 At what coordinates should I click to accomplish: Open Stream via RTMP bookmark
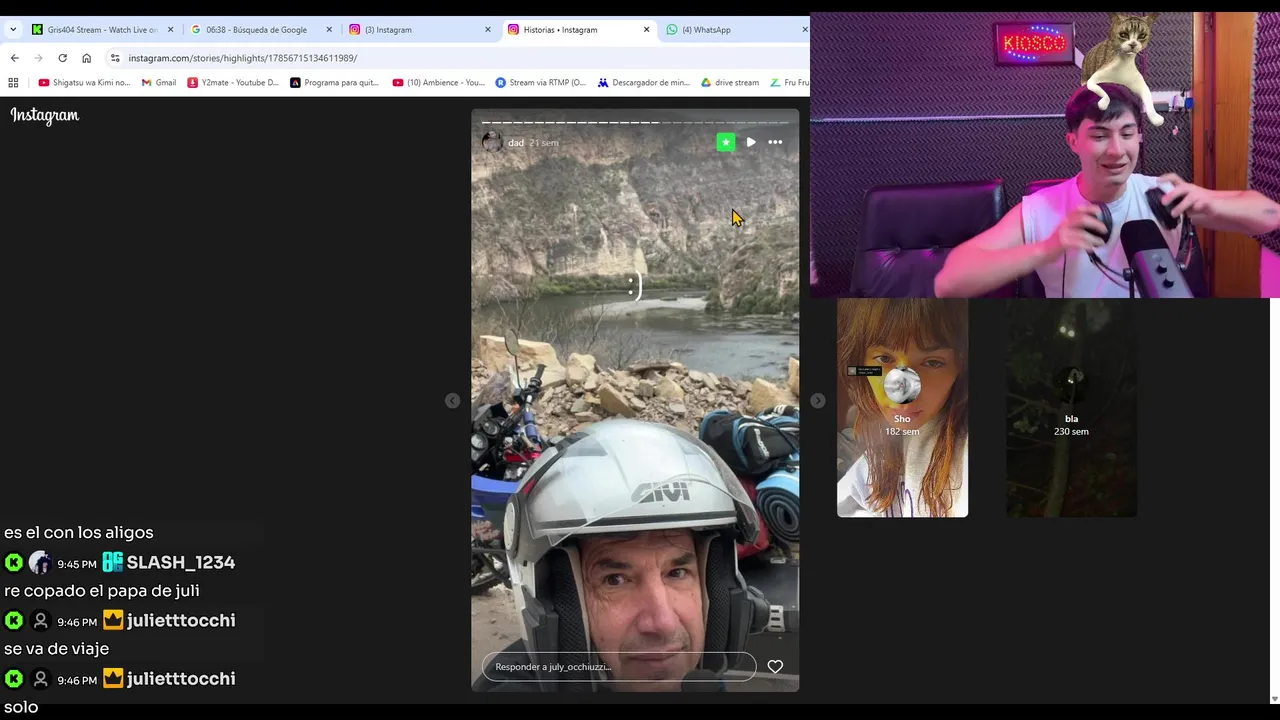point(541,83)
